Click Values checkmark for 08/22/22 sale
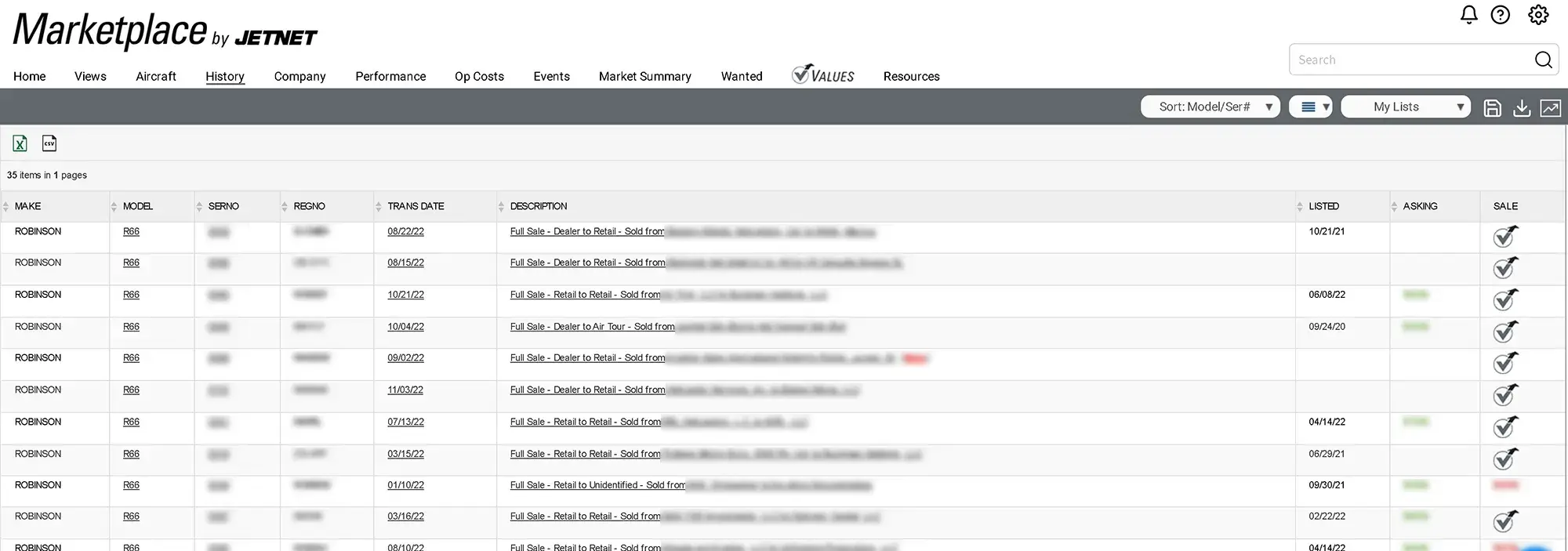 1504,236
